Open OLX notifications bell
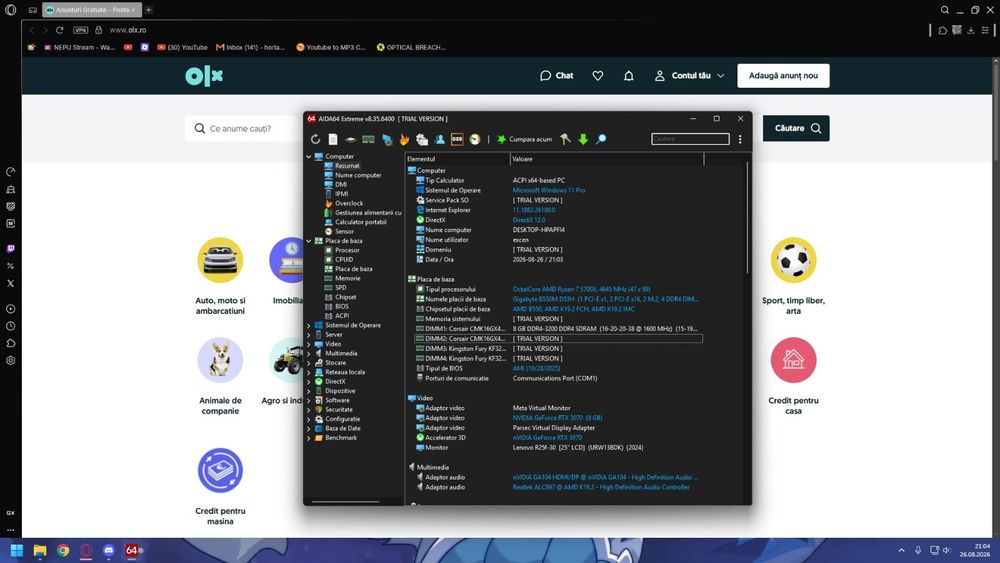Viewport: 1000px width, 563px height. coord(628,76)
